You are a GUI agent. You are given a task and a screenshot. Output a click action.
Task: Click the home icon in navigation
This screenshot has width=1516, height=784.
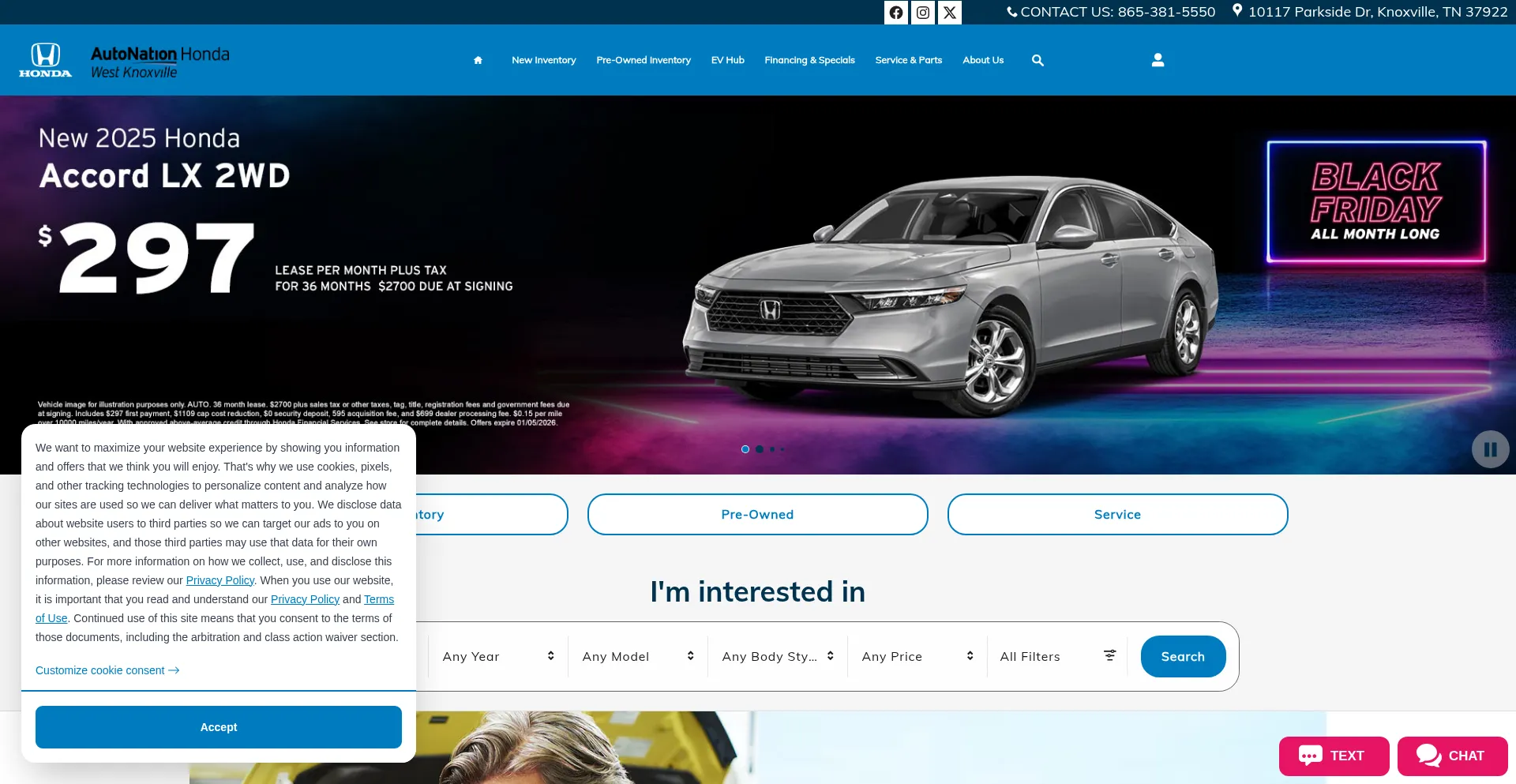tap(478, 60)
